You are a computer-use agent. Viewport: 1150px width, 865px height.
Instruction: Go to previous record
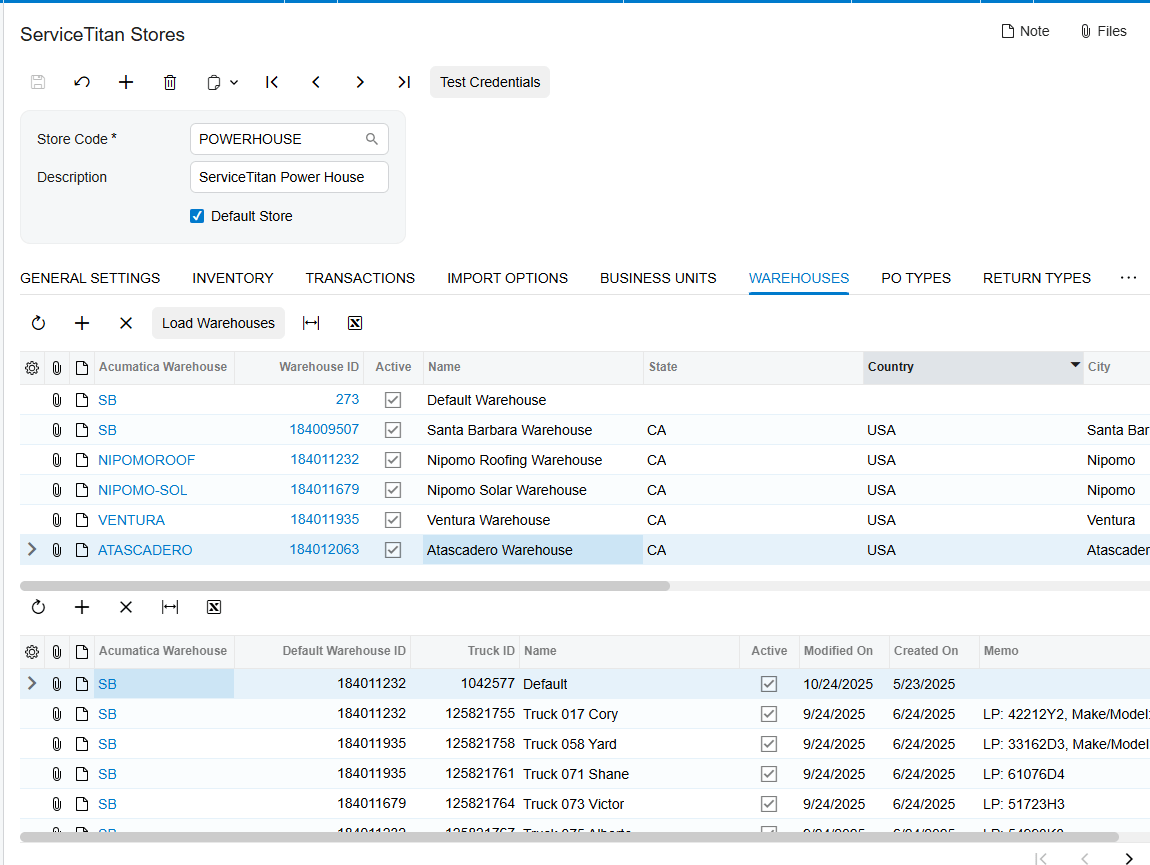tap(316, 82)
